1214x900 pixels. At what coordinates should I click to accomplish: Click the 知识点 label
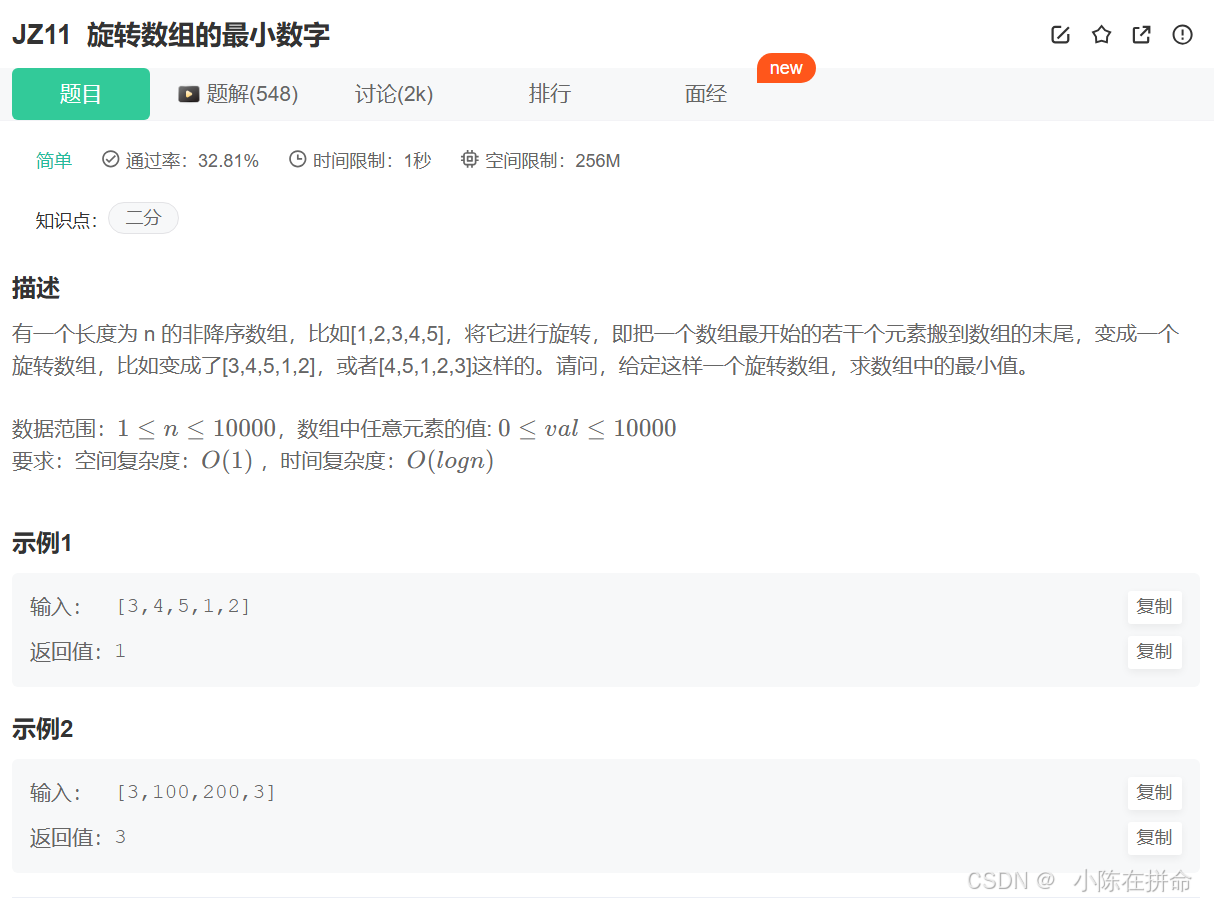click(x=66, y=220)
